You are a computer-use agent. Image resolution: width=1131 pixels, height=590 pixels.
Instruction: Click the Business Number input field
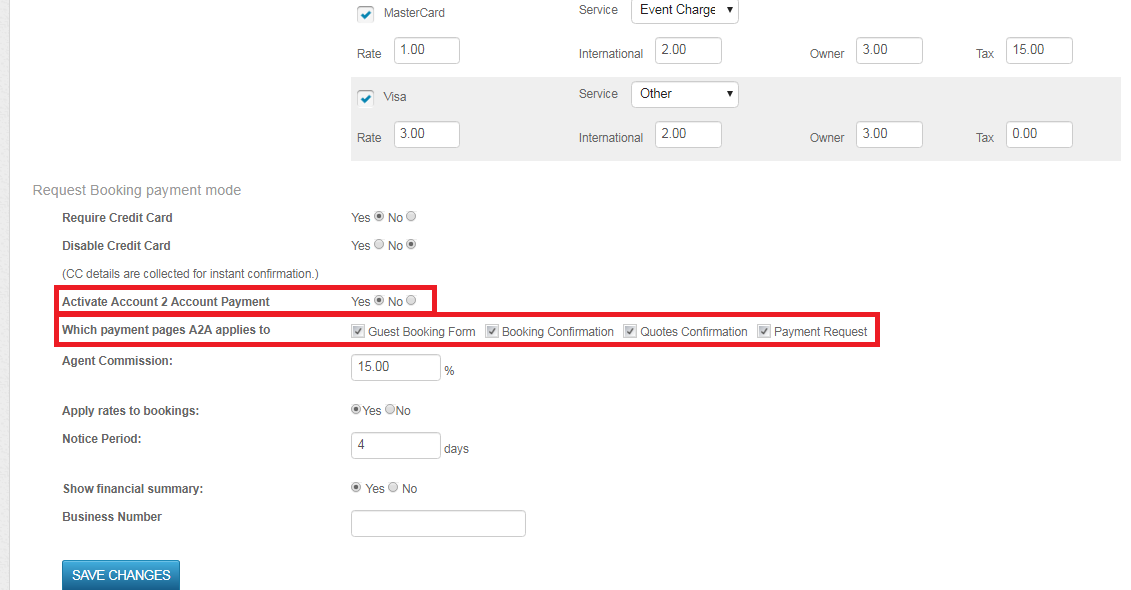[x=439, y=524]
